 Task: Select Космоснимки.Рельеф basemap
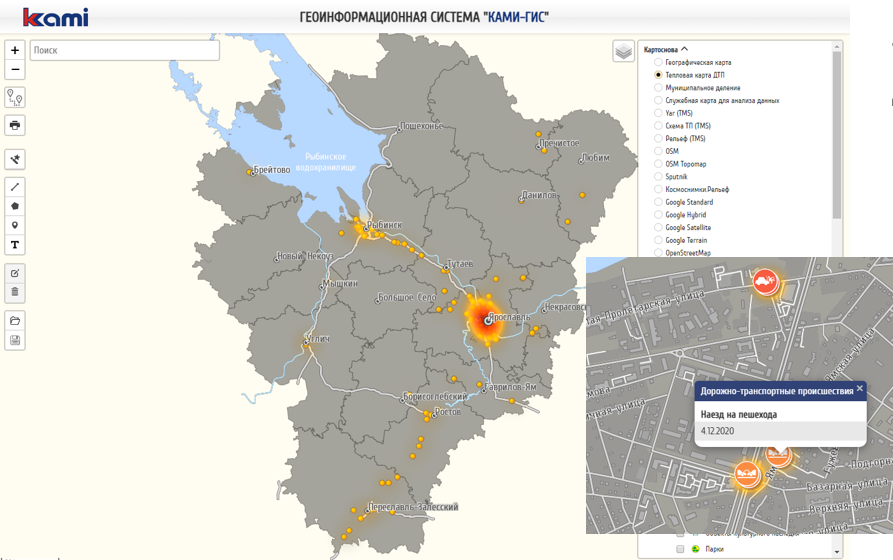point(658,189)
